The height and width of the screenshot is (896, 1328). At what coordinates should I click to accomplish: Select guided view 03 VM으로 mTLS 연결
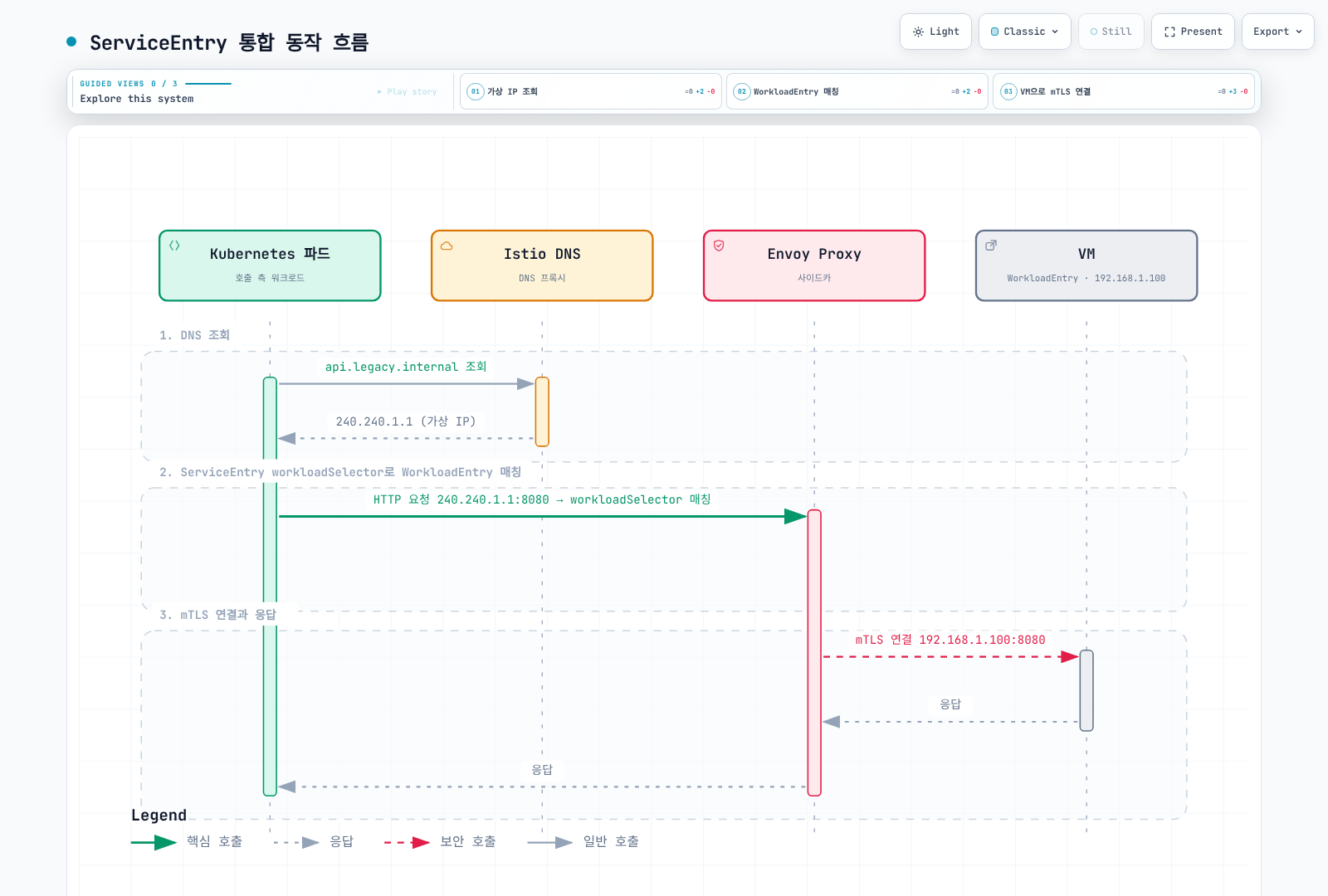1123,91
